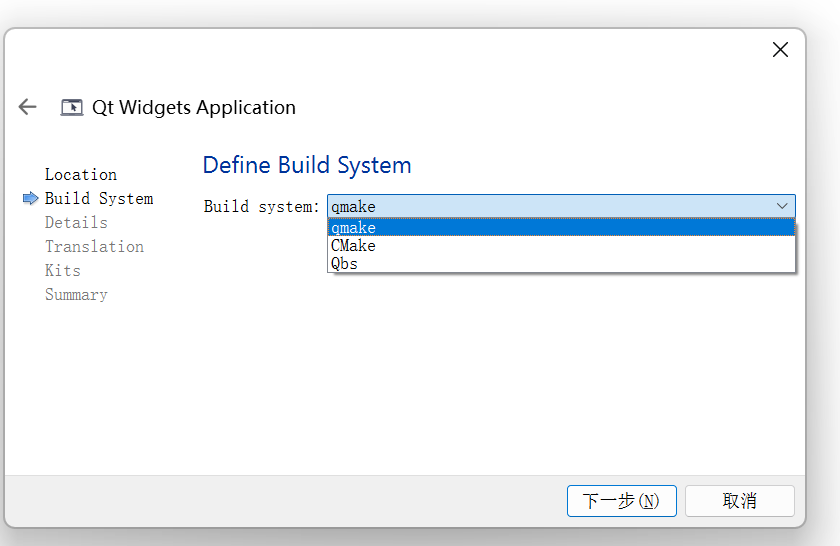Click the Details step in sidebar
This screenshot has height=546, width=840.
click(x=76, y=222)
